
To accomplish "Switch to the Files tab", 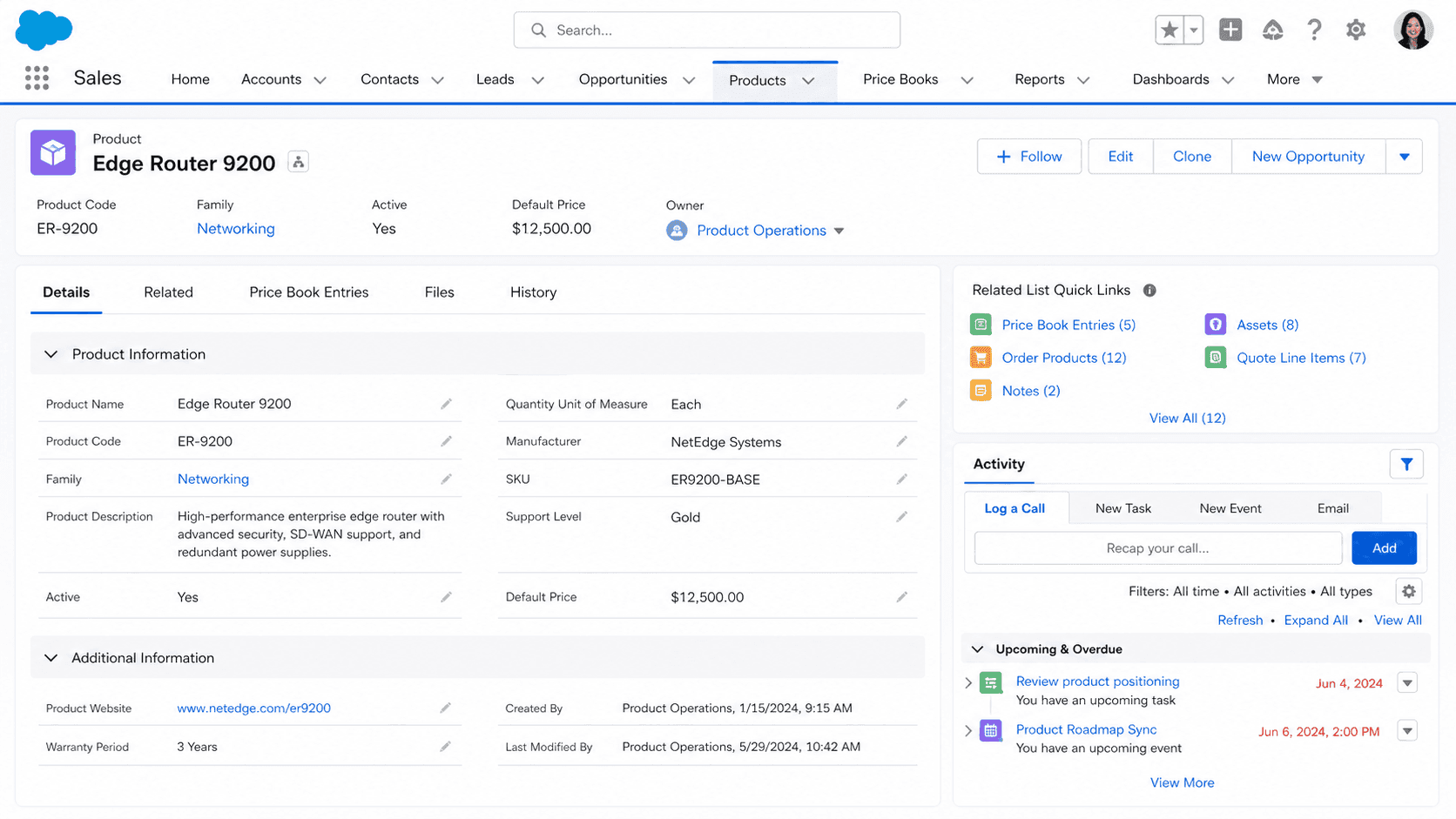I will (439, 292).
